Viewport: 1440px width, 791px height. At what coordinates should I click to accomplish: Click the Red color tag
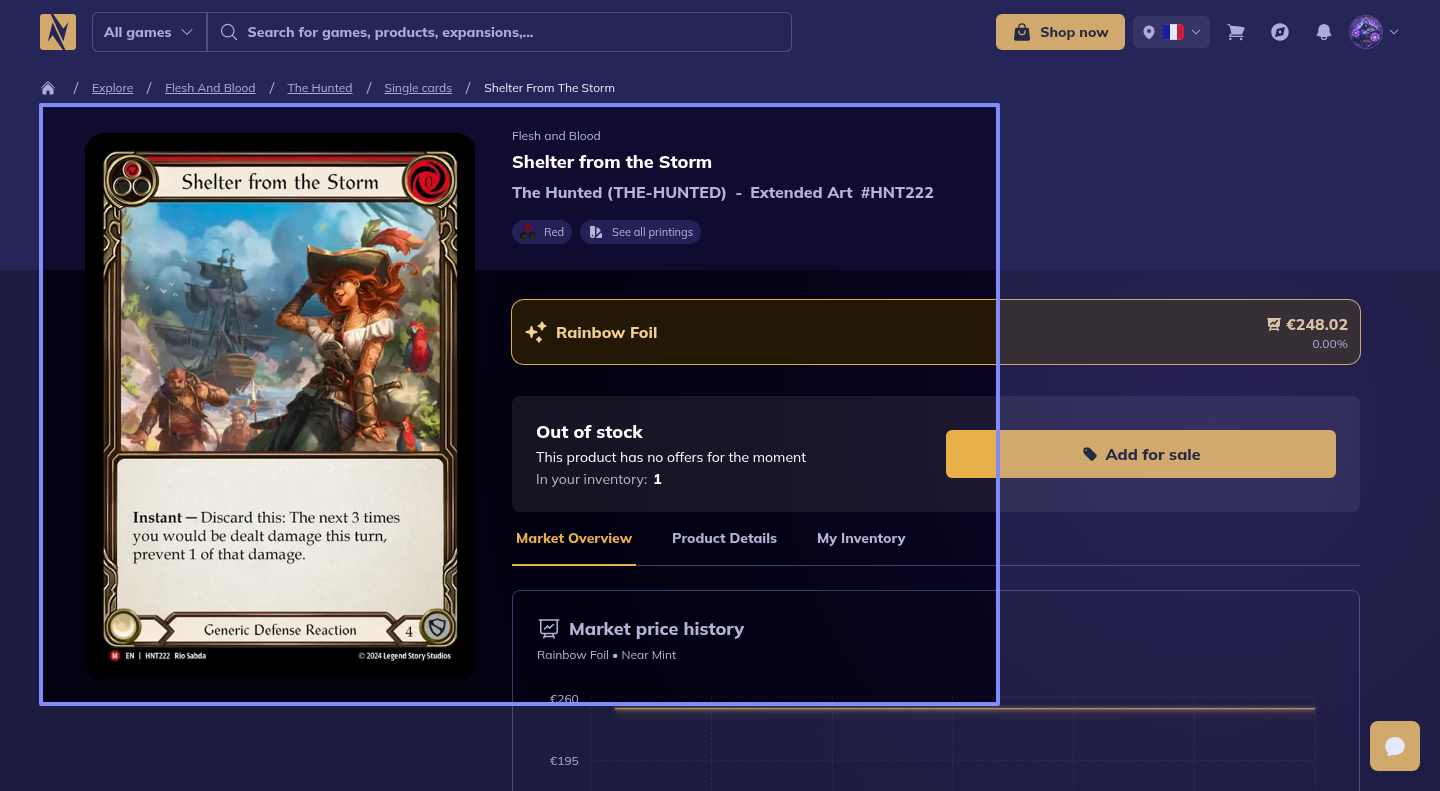[x=542, y=232]
